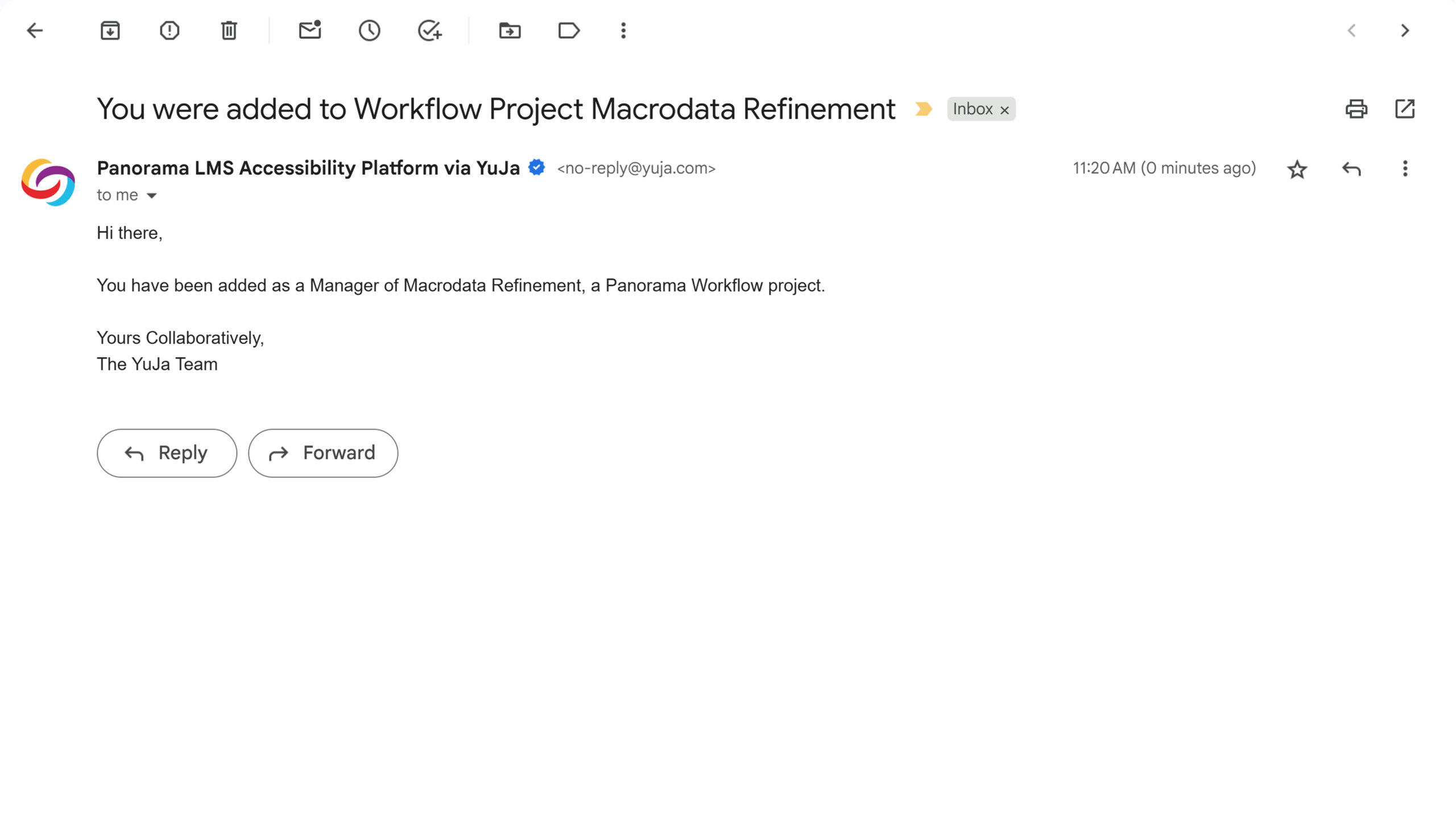Mark email as unread
The height and width of the screenshot is (819, 1456).
coord(310,31)
